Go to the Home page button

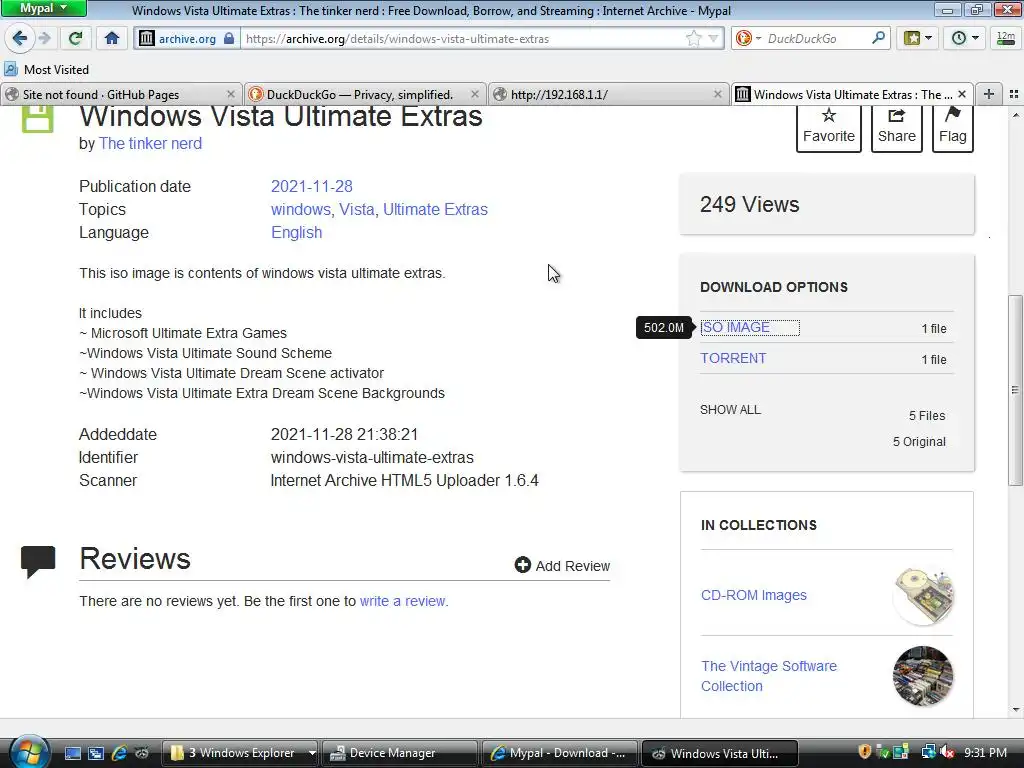(112, 39)
